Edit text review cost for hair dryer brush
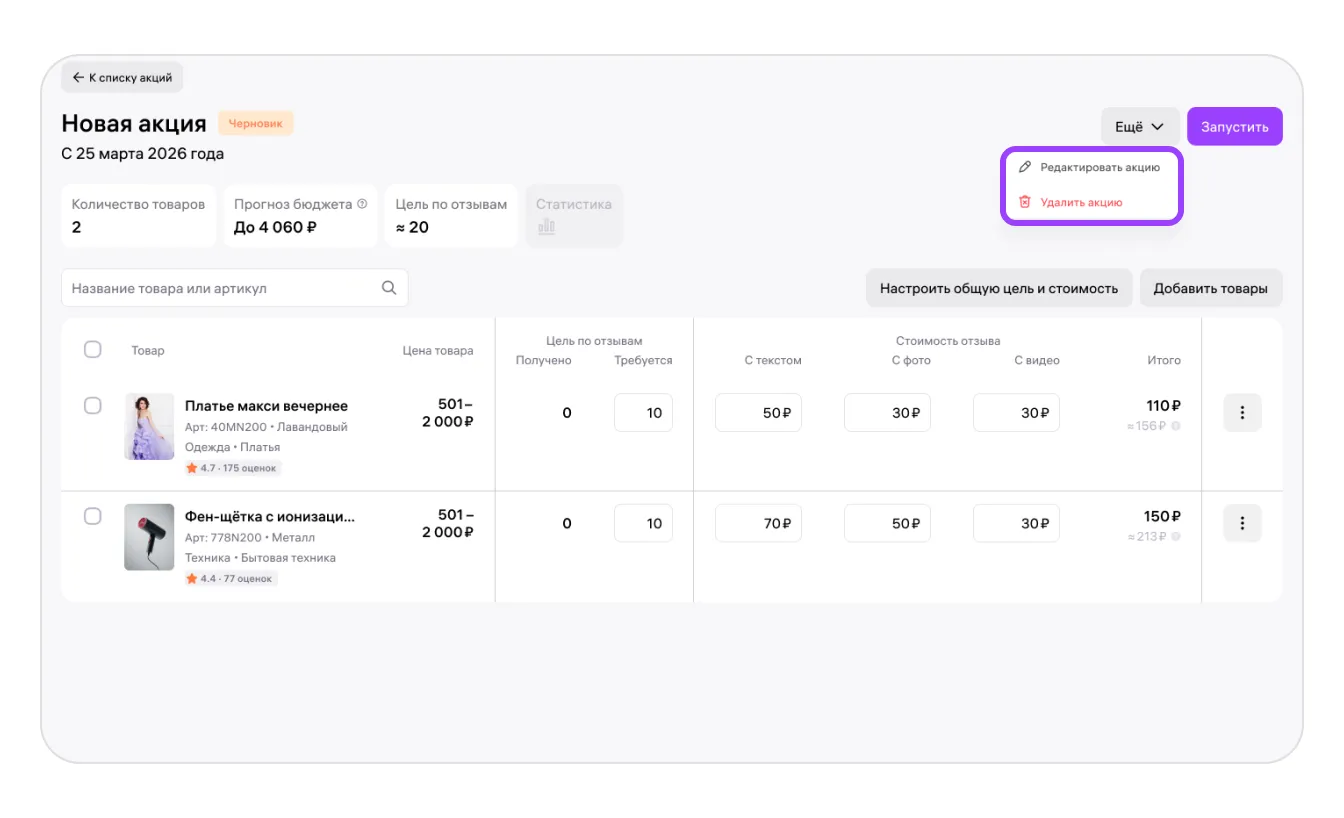 (x=758, y=523)
